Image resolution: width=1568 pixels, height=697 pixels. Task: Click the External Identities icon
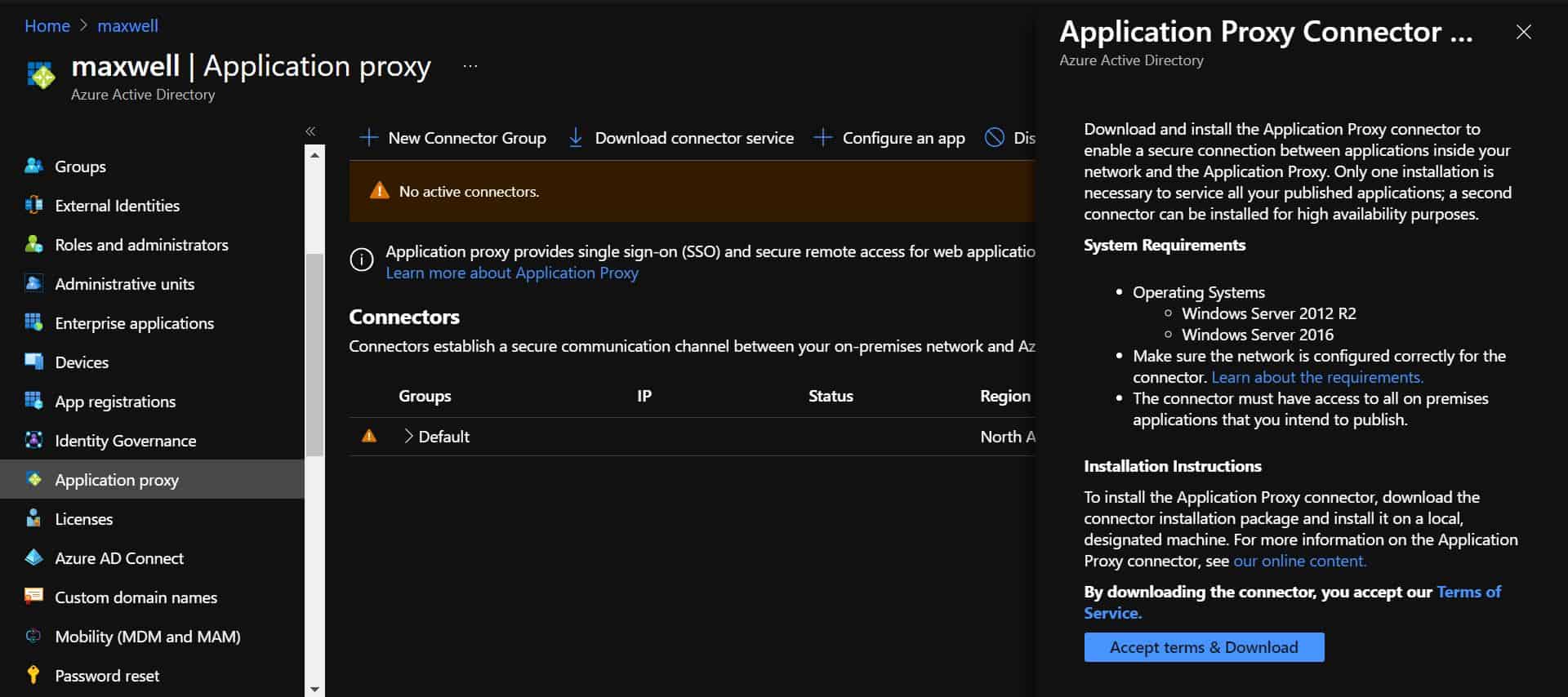pos(33,205)
